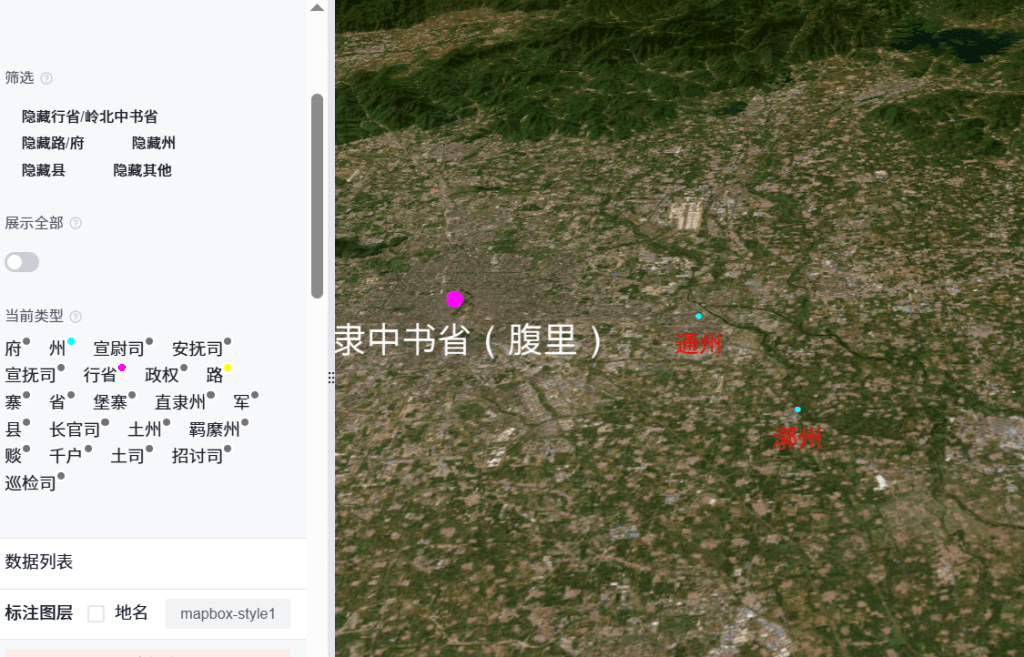Select the 州 type with cyan dot

click(x=58, y=349)
